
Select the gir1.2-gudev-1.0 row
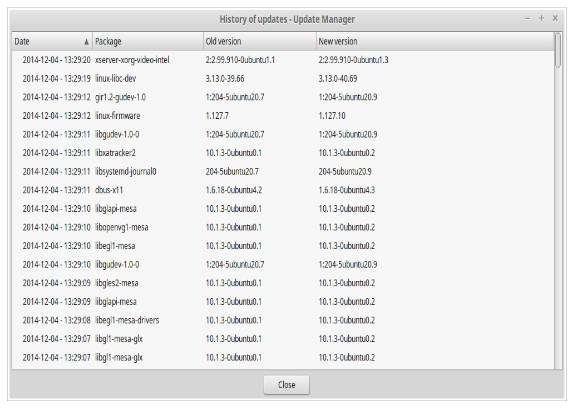(283, 97)
